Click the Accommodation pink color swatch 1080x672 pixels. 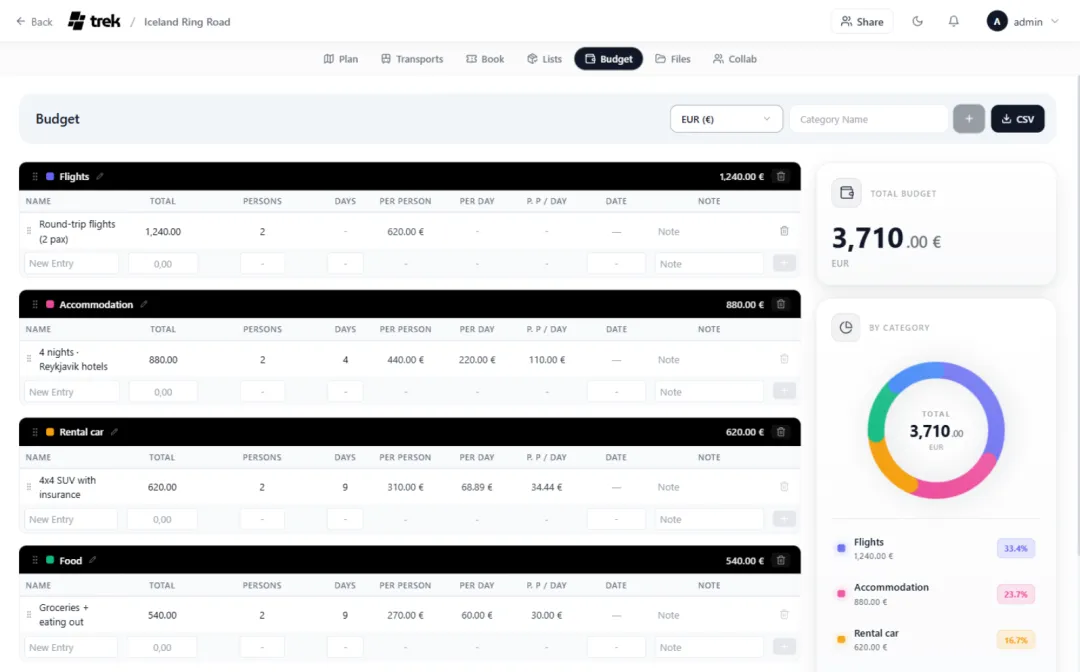50,304
